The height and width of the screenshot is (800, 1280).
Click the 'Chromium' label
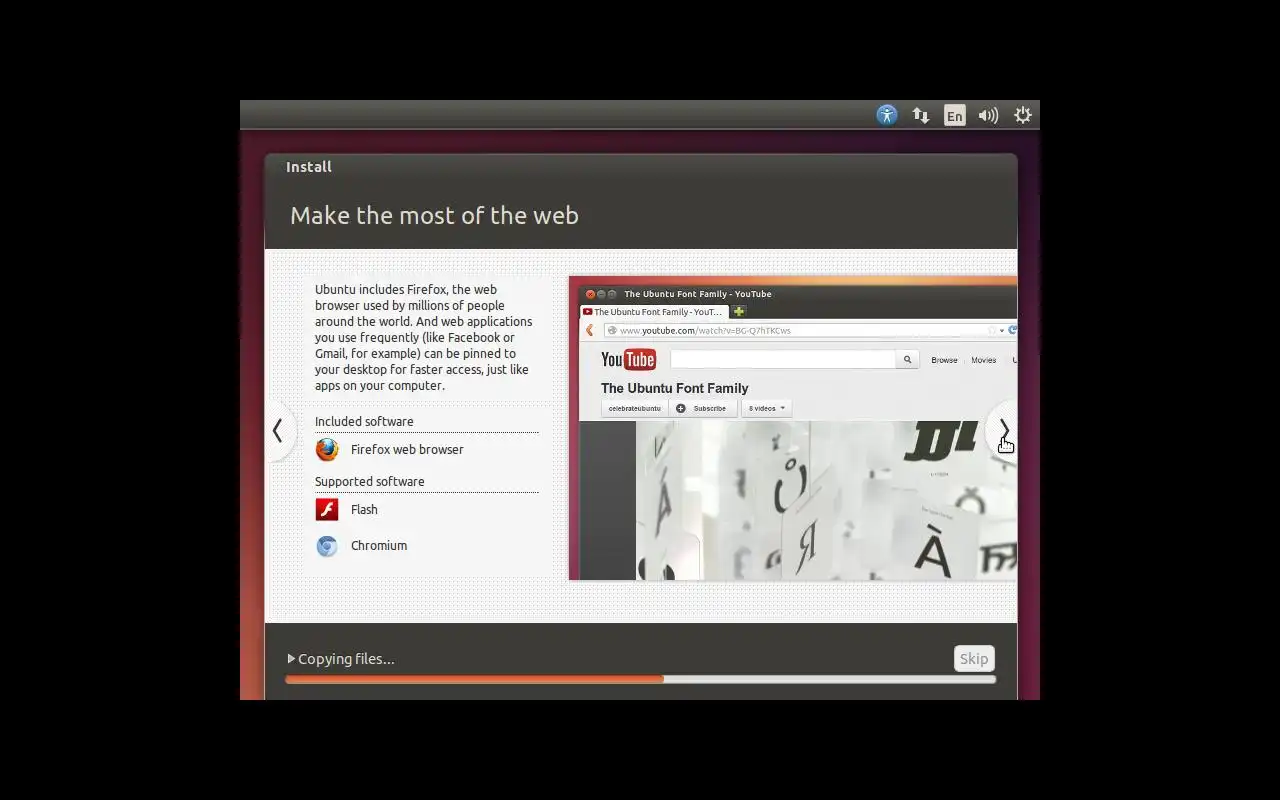tap(379, 546)
